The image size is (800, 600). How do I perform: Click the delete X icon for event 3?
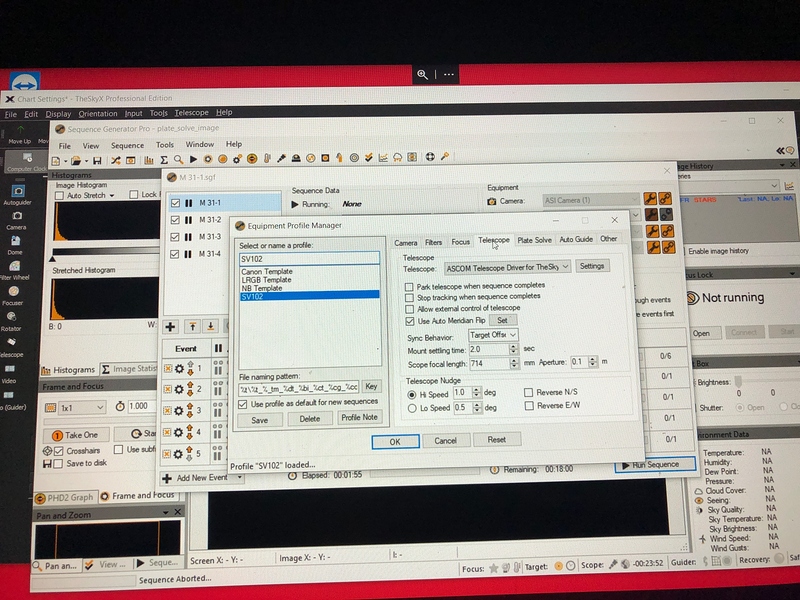coord(167,411)
